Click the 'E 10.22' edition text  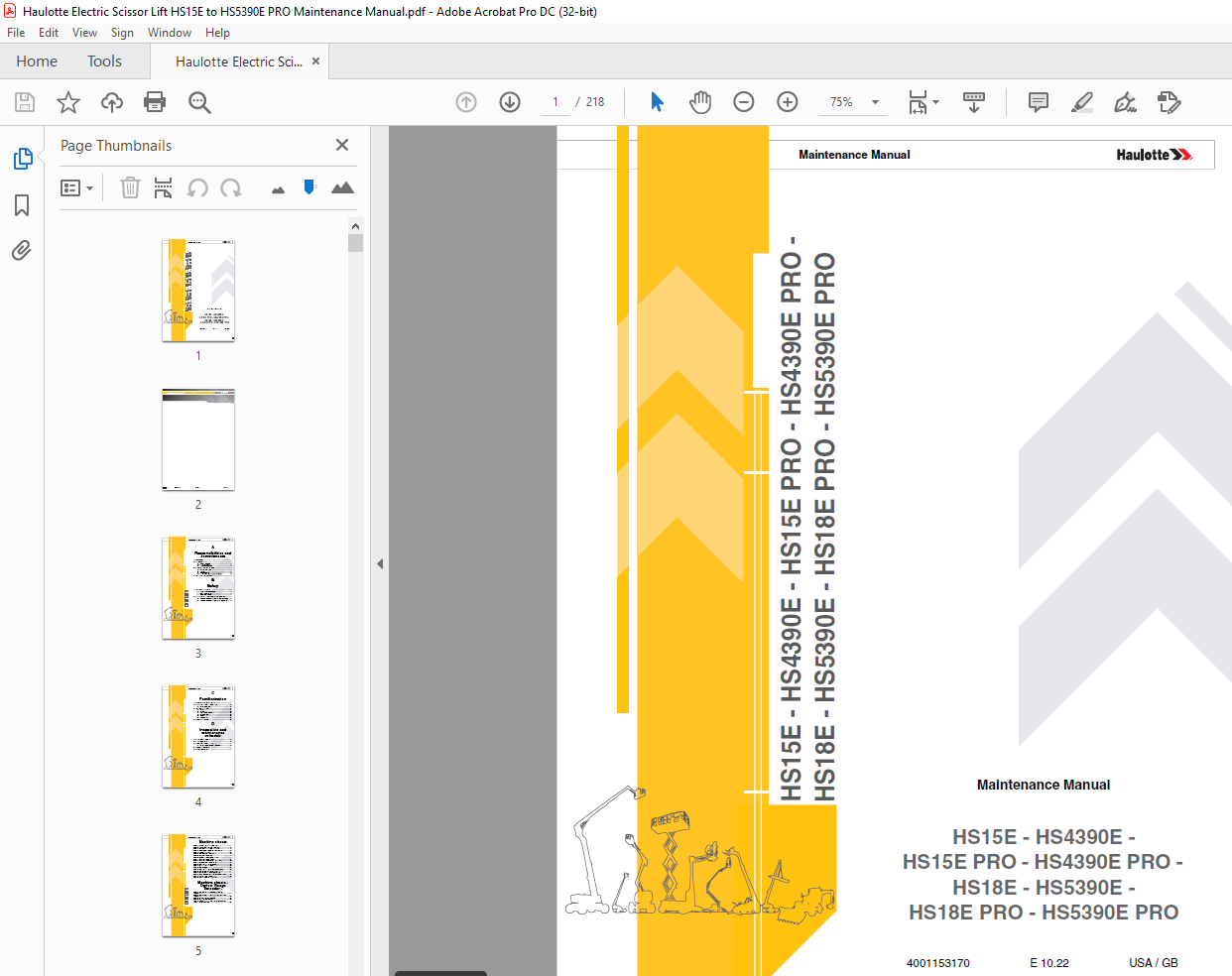coord(1049,963)
